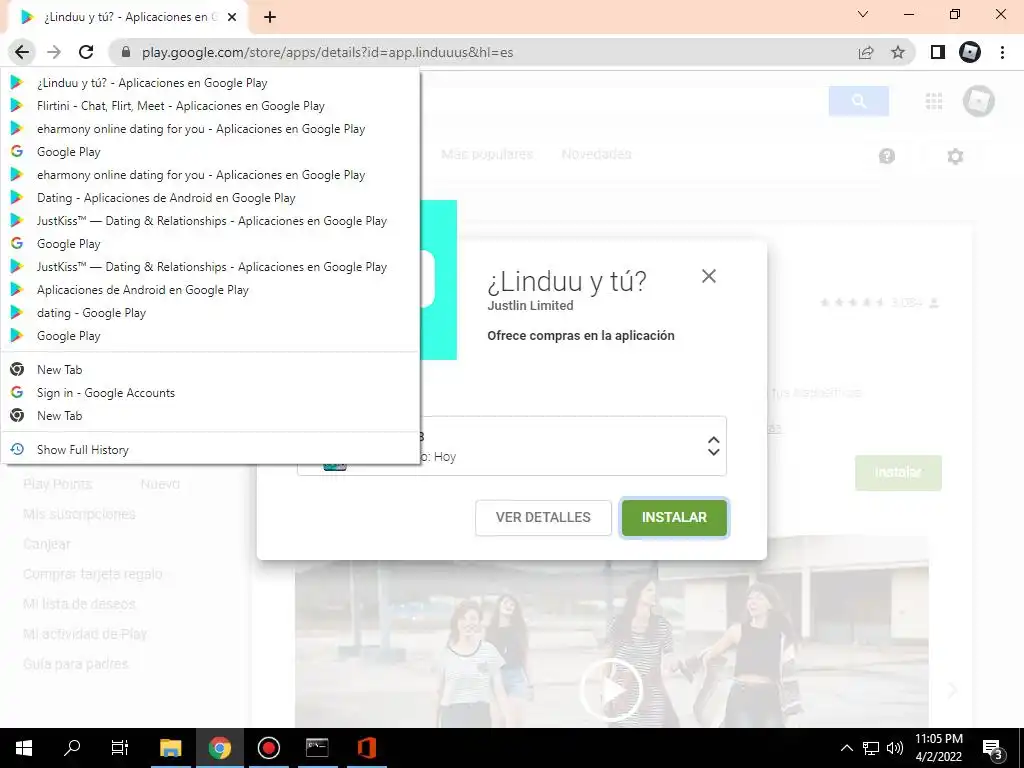Click the faded Instalar button on page
1024x768 pixels.
pos(899,473)
